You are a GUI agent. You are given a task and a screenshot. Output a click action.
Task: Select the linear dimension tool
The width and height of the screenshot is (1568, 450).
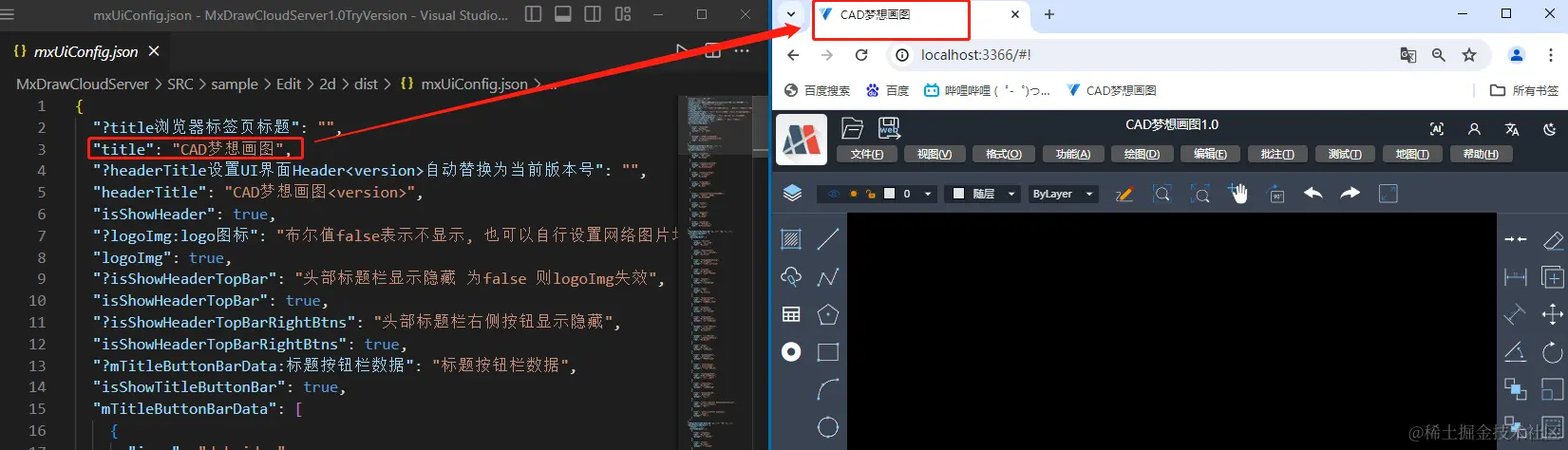click(1516, 277)
